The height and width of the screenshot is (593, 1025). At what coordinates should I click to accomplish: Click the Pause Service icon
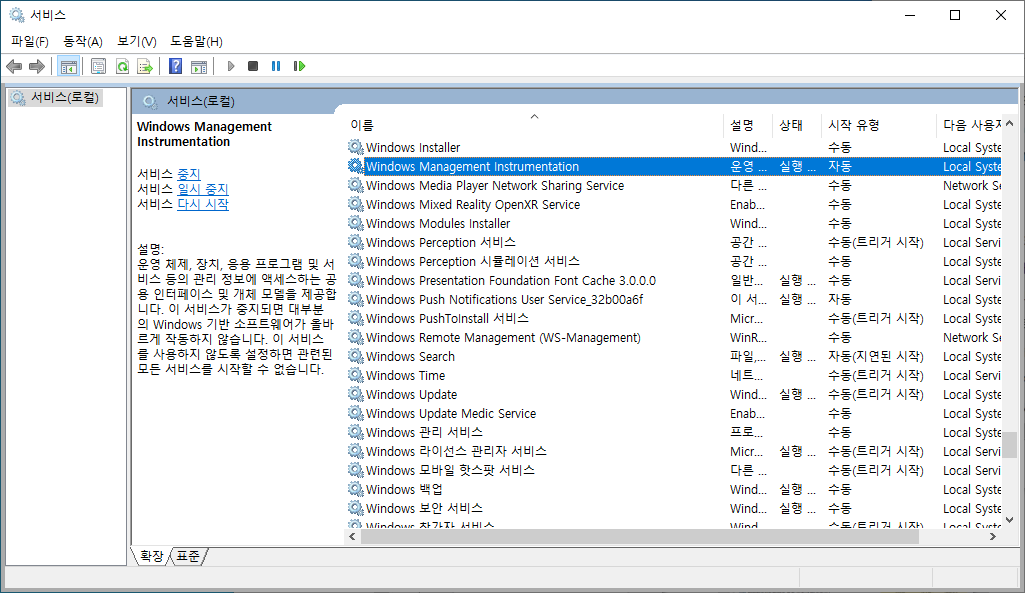coord(276,66)
